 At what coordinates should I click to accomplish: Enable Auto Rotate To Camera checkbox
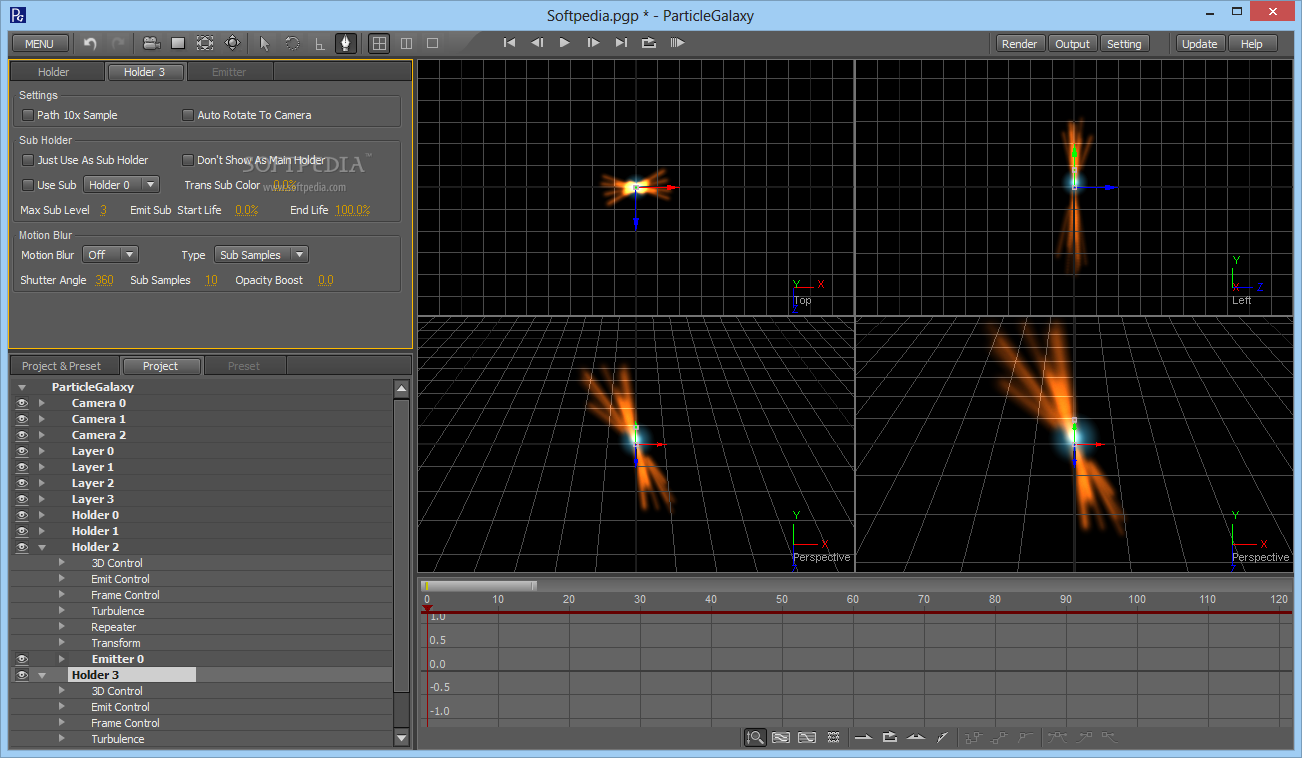[x=188, y=115]
